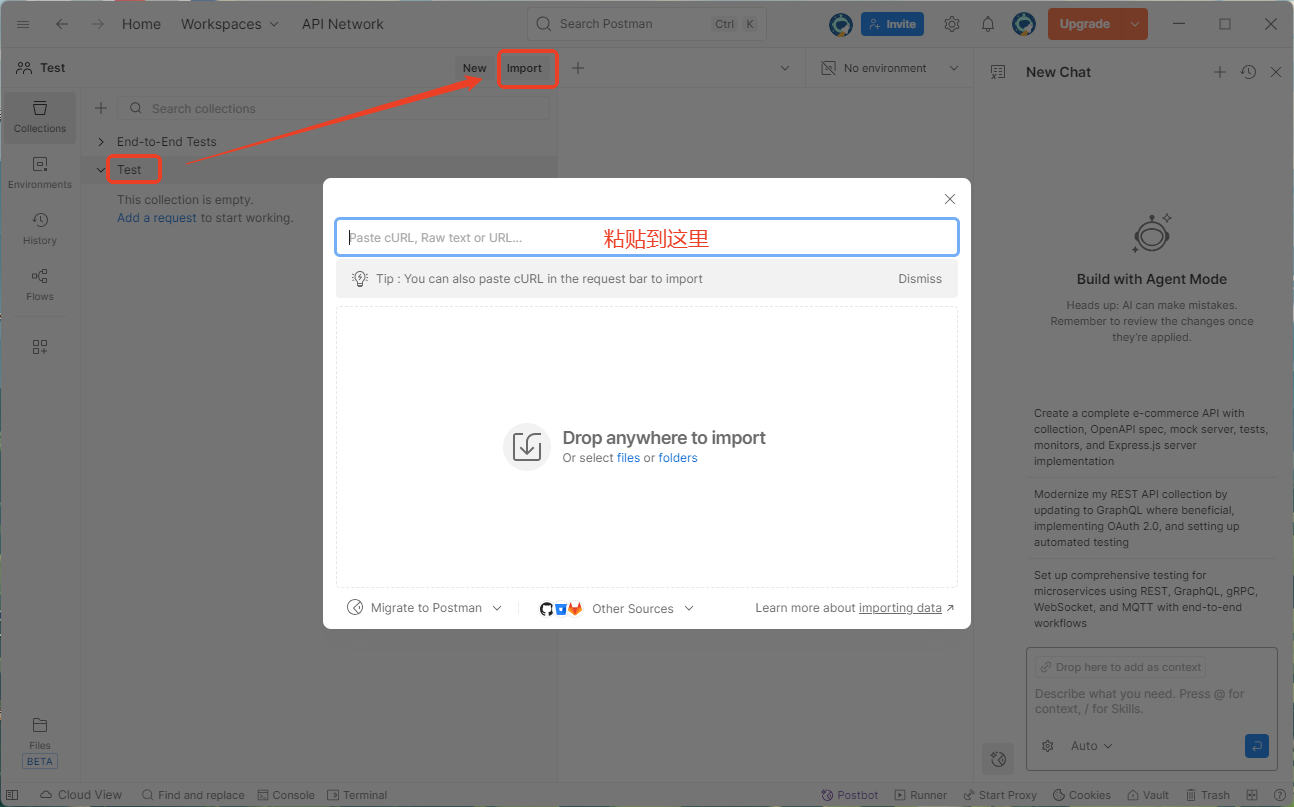1294x807 pixels.
Task: Focus the Search collections field
Action: pos(333,108)
